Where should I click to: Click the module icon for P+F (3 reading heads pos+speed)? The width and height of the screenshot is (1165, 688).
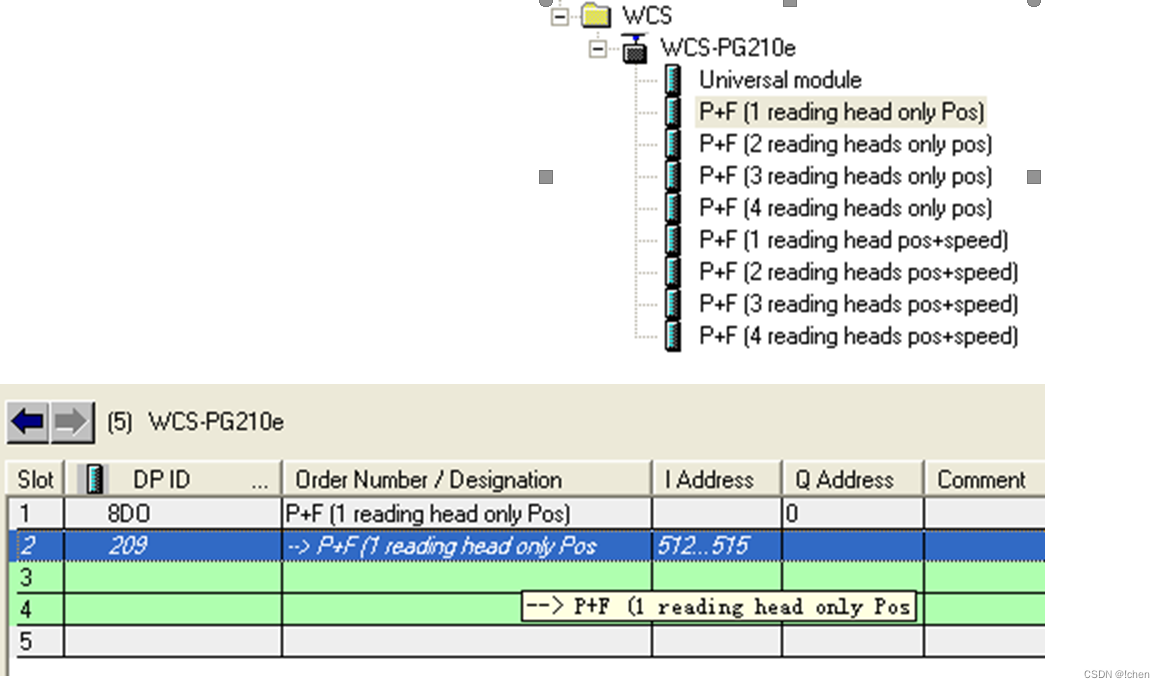click(x=672, y=304)
